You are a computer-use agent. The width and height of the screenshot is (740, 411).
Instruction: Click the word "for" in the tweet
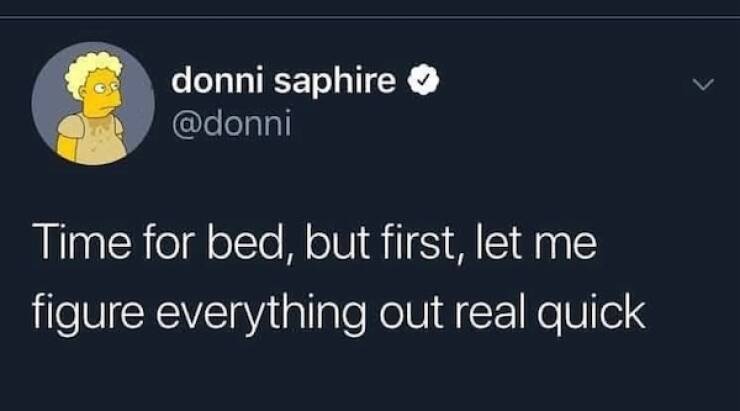(152, 246)
